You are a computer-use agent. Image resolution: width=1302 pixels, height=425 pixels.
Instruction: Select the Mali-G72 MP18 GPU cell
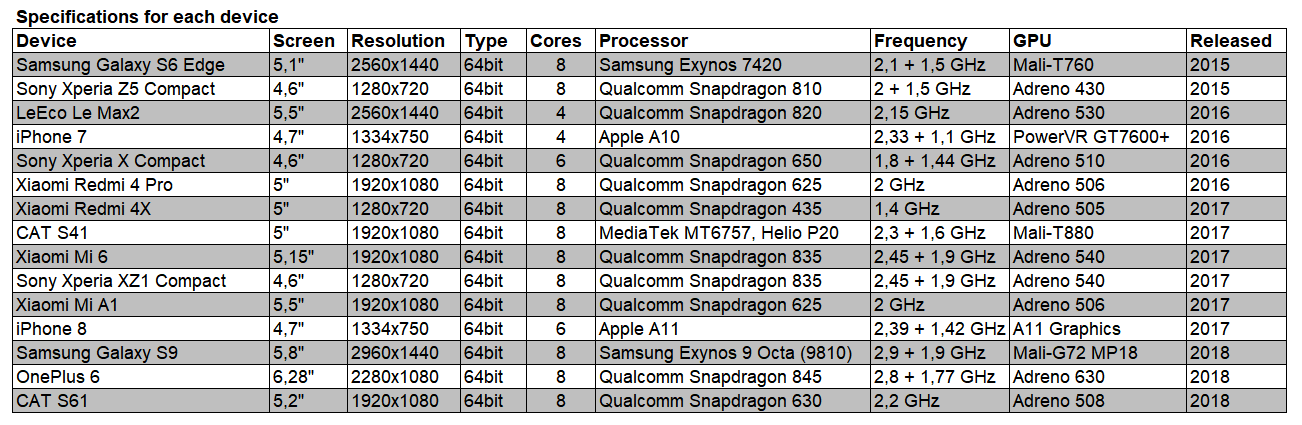[1097, 353]
